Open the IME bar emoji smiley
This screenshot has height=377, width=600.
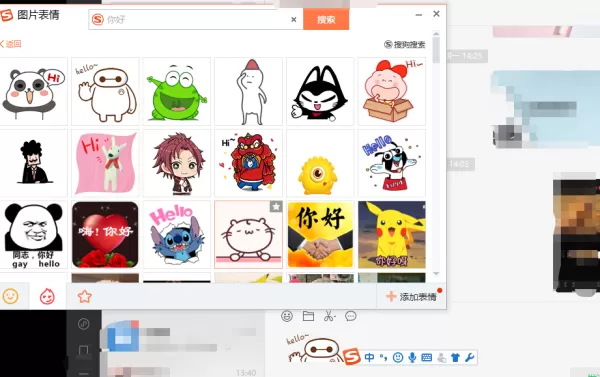[x=398, y=357]
